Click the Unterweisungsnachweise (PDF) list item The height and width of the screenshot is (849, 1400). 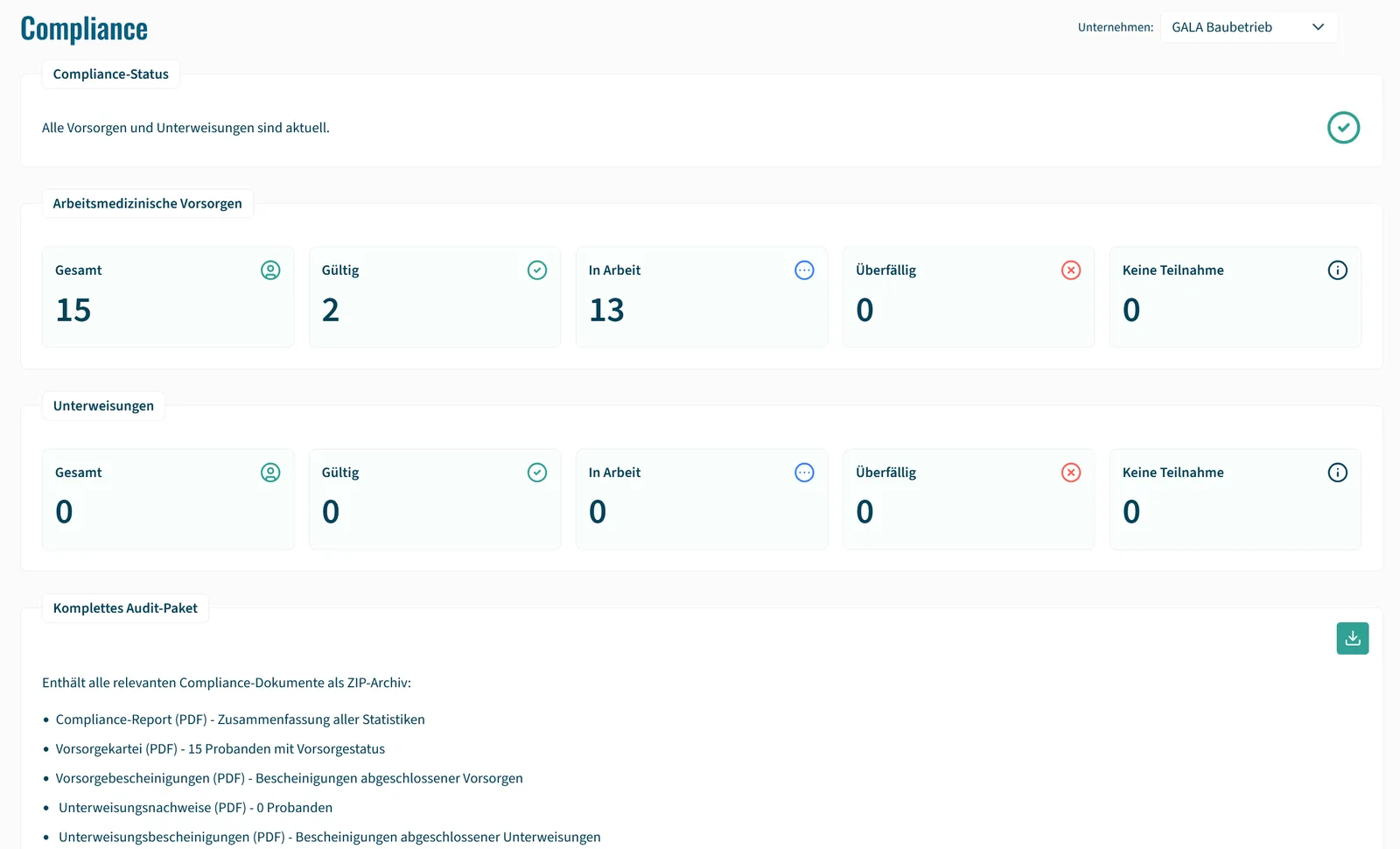[x=196, y=808]
